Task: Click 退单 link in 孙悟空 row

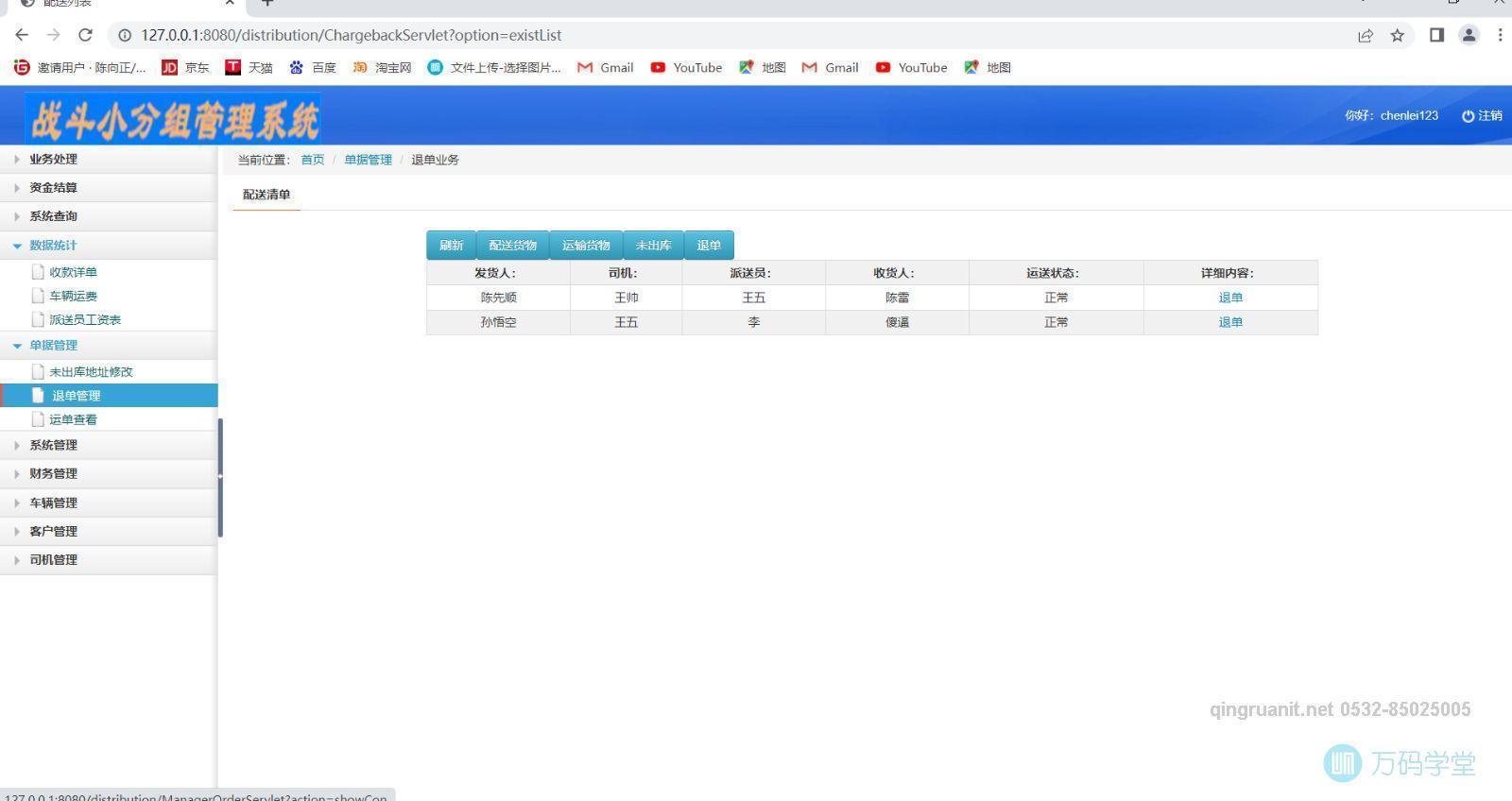Action: point(1230,322)
